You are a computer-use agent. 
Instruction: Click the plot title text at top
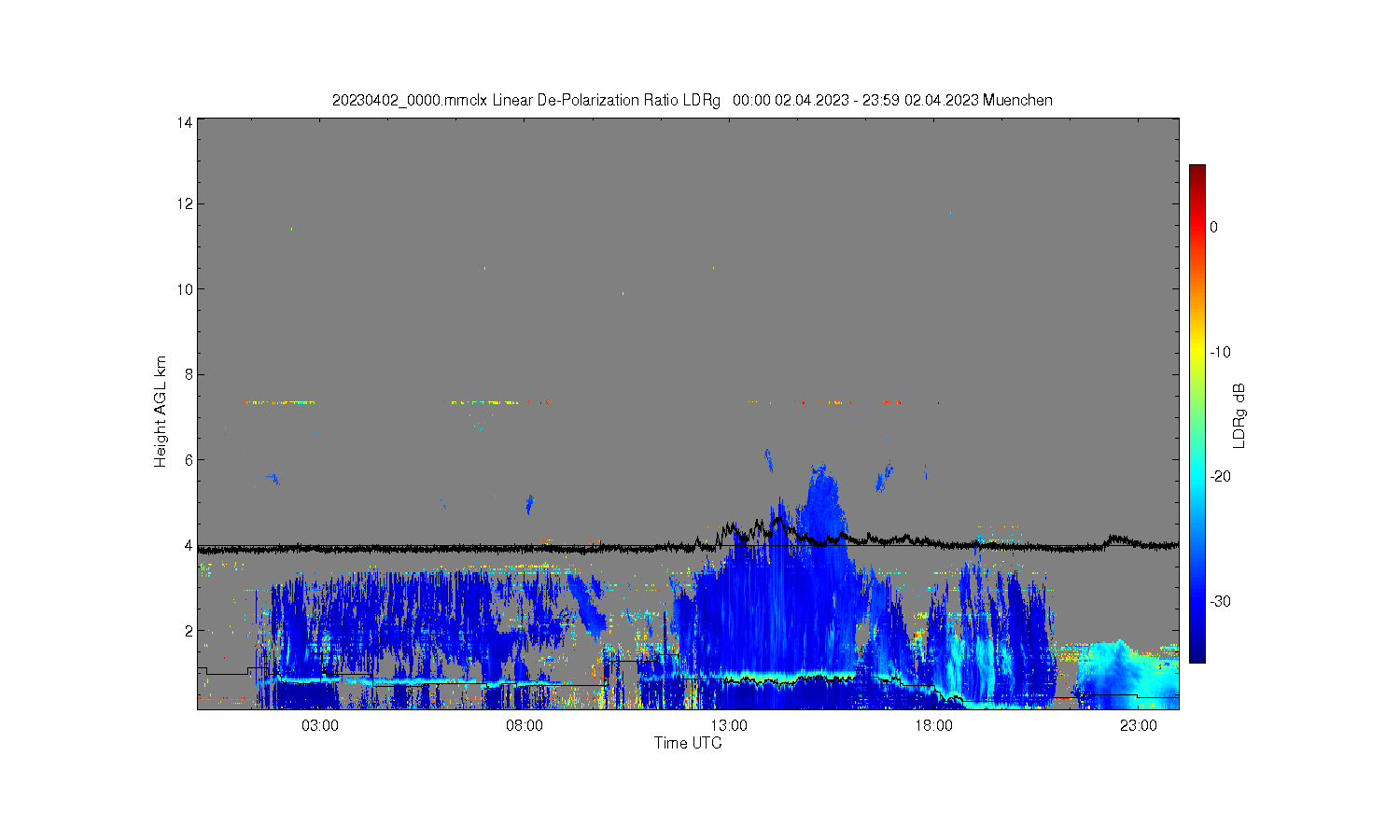click(x=692, y=100)
